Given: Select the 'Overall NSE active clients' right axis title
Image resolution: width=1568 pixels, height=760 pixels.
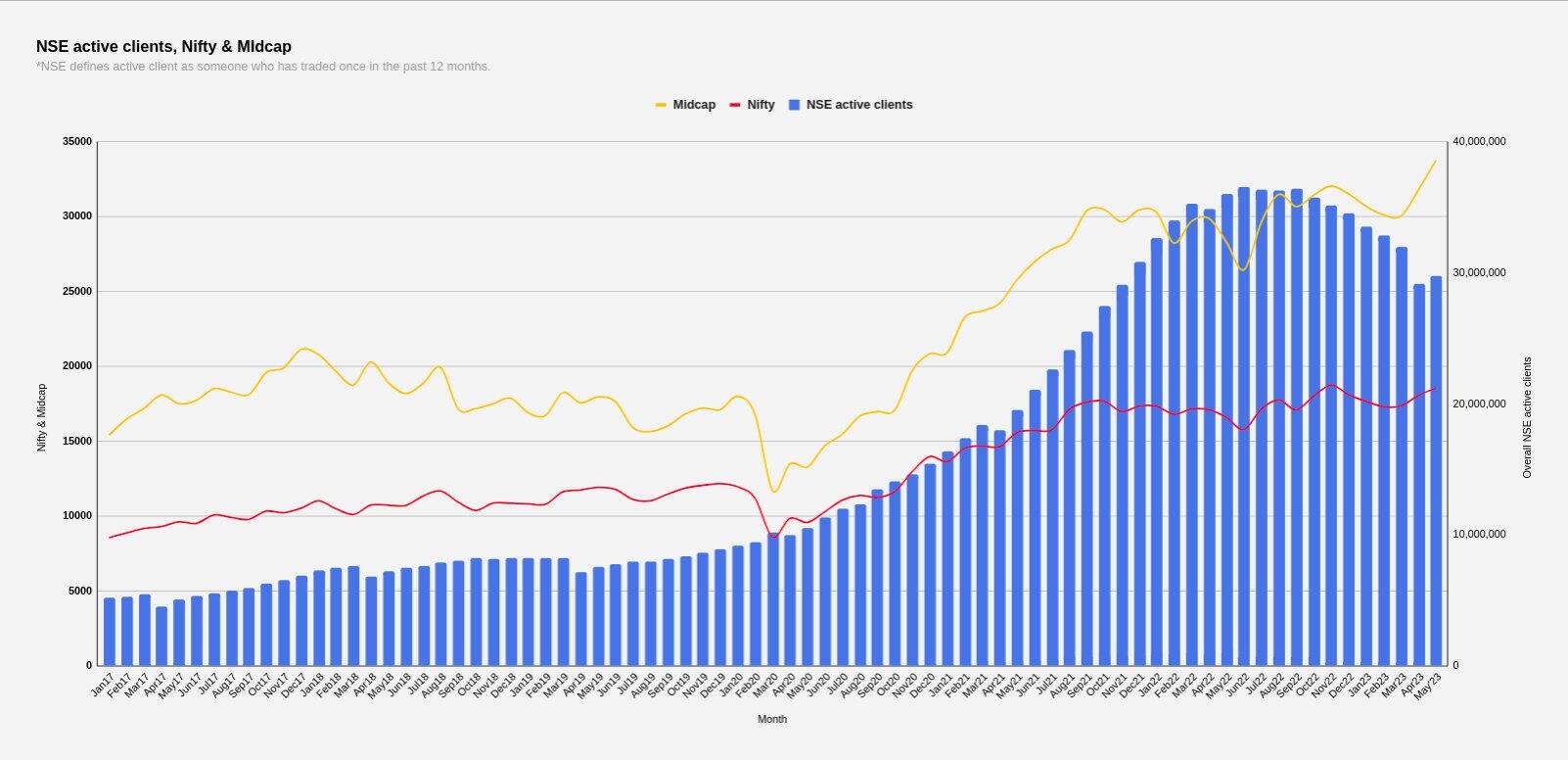Looking at the screenshot, I should pyautogui.click(x=1527, y=417).
